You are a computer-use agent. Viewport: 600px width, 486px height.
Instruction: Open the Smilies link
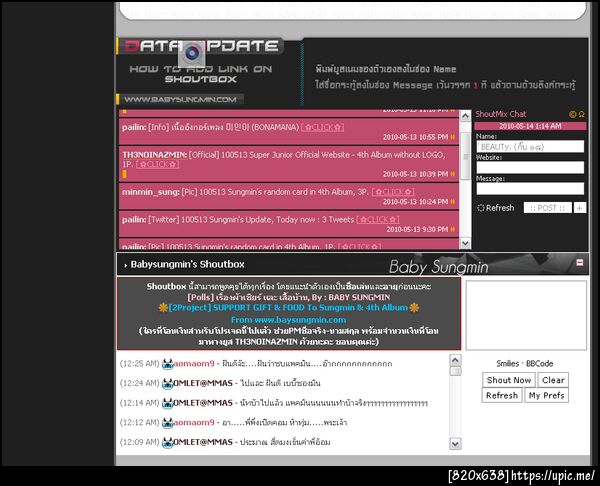507,364
